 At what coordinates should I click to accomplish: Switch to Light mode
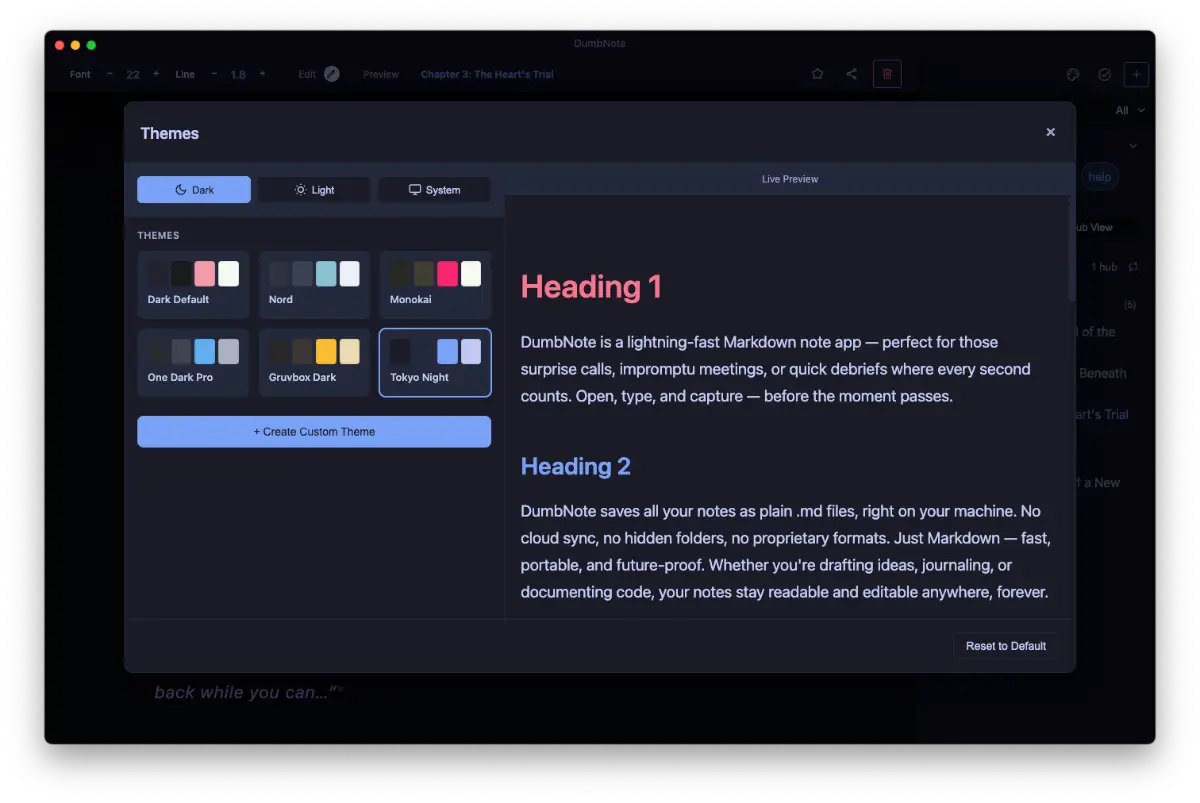click(x=314, y=190)
